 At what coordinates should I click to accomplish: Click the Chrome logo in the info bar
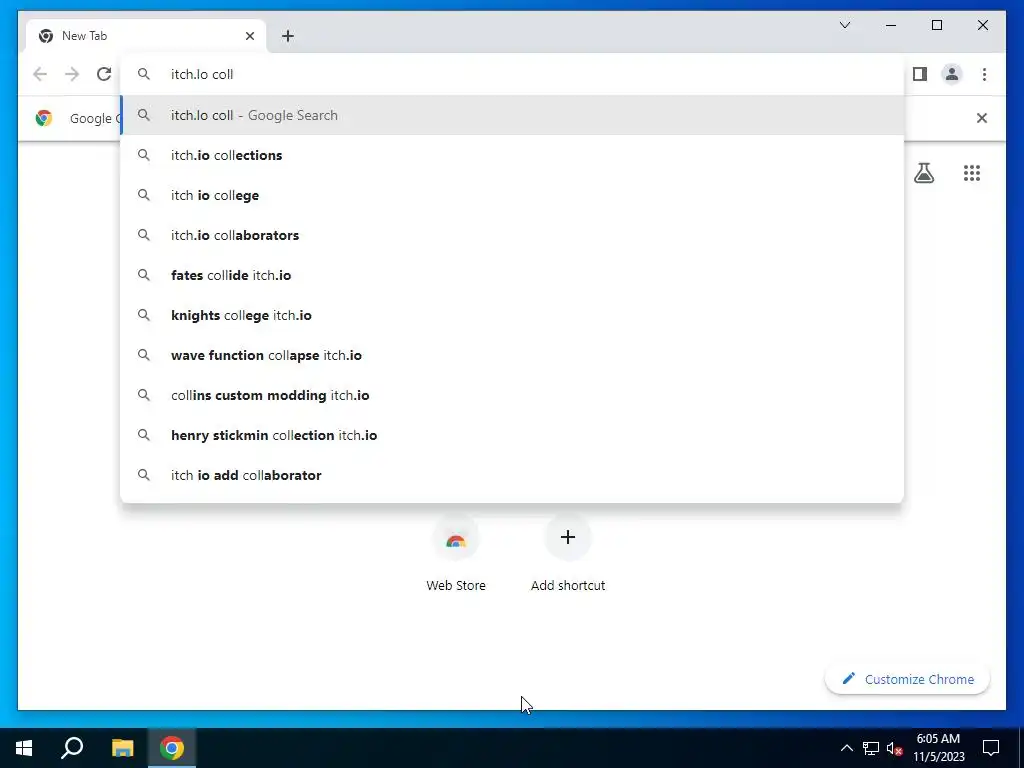(x=44, y=118)
